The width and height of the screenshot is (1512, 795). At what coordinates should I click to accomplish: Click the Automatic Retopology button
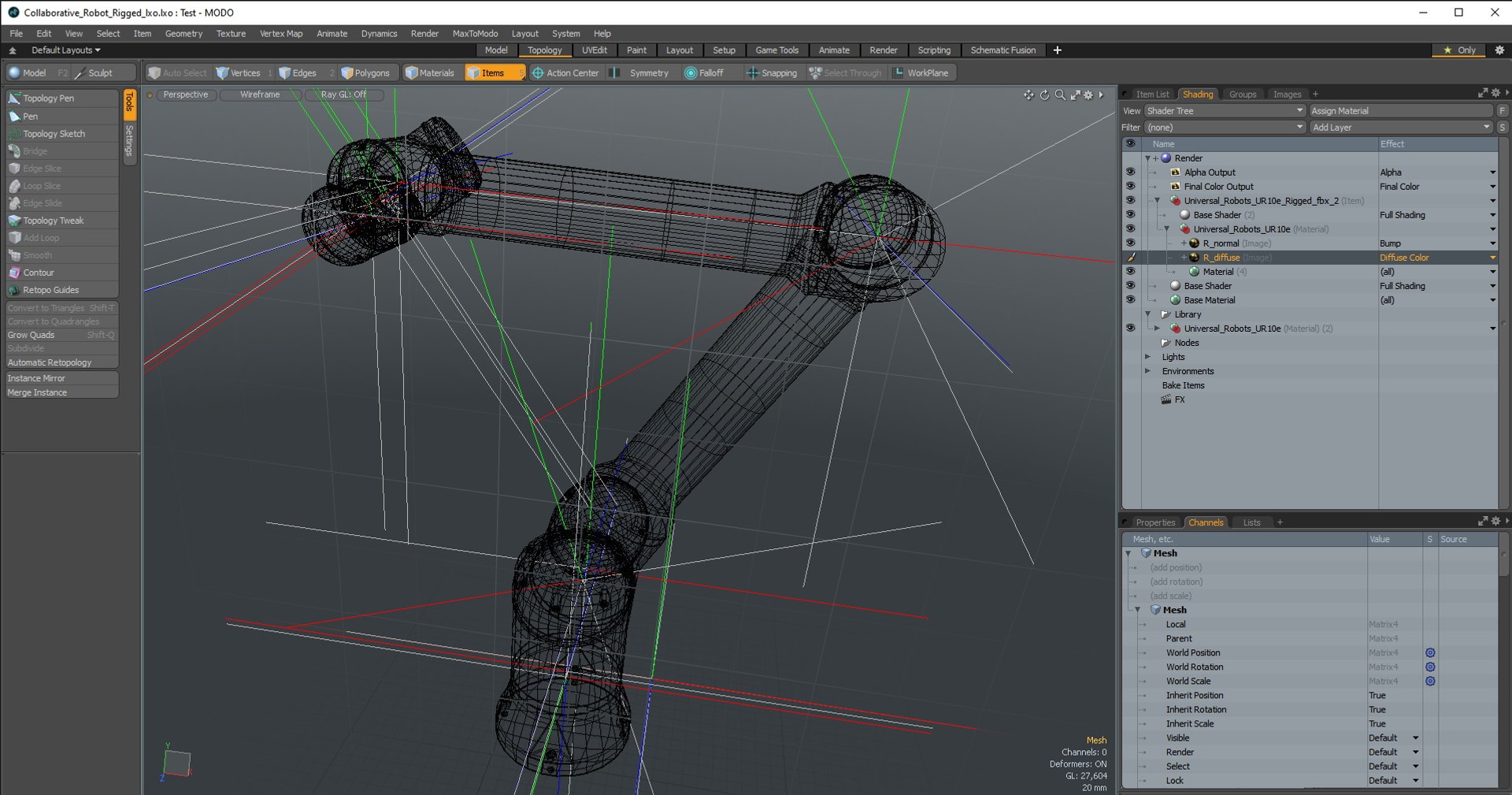(x=61, y=362)
